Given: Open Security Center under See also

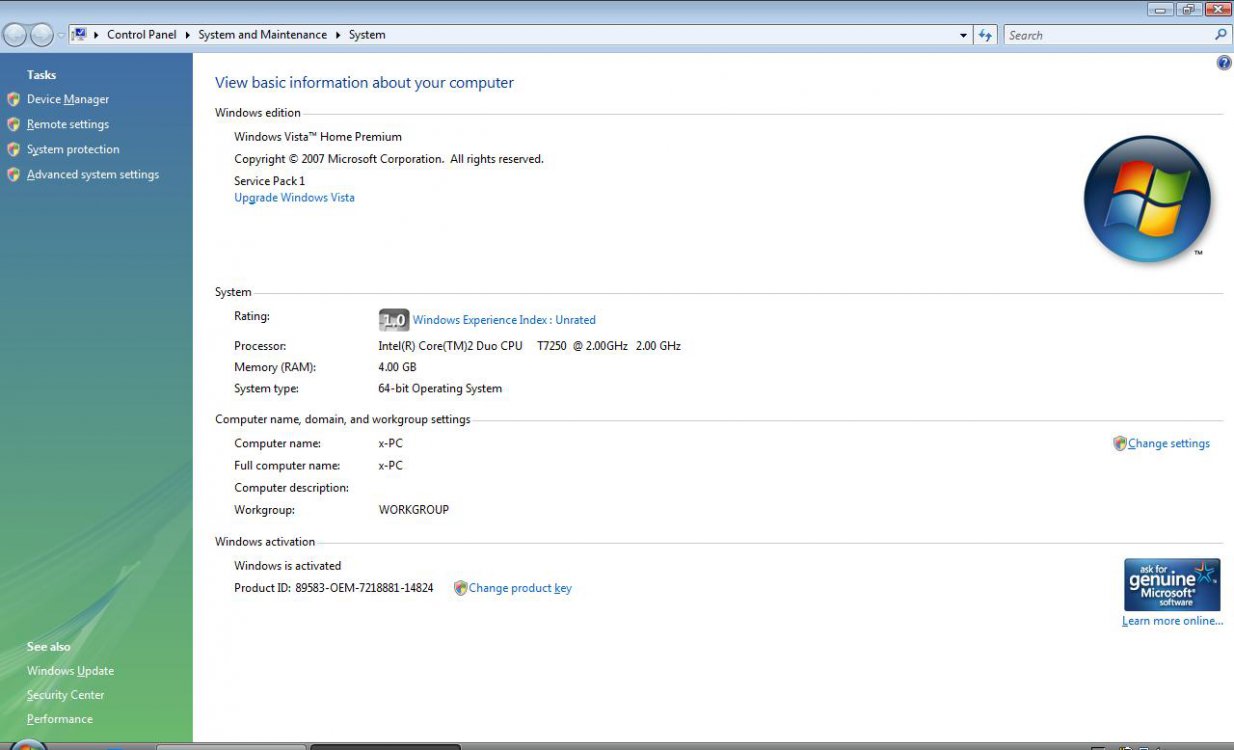Looking at the screenshot, I should tap(66, 695).
